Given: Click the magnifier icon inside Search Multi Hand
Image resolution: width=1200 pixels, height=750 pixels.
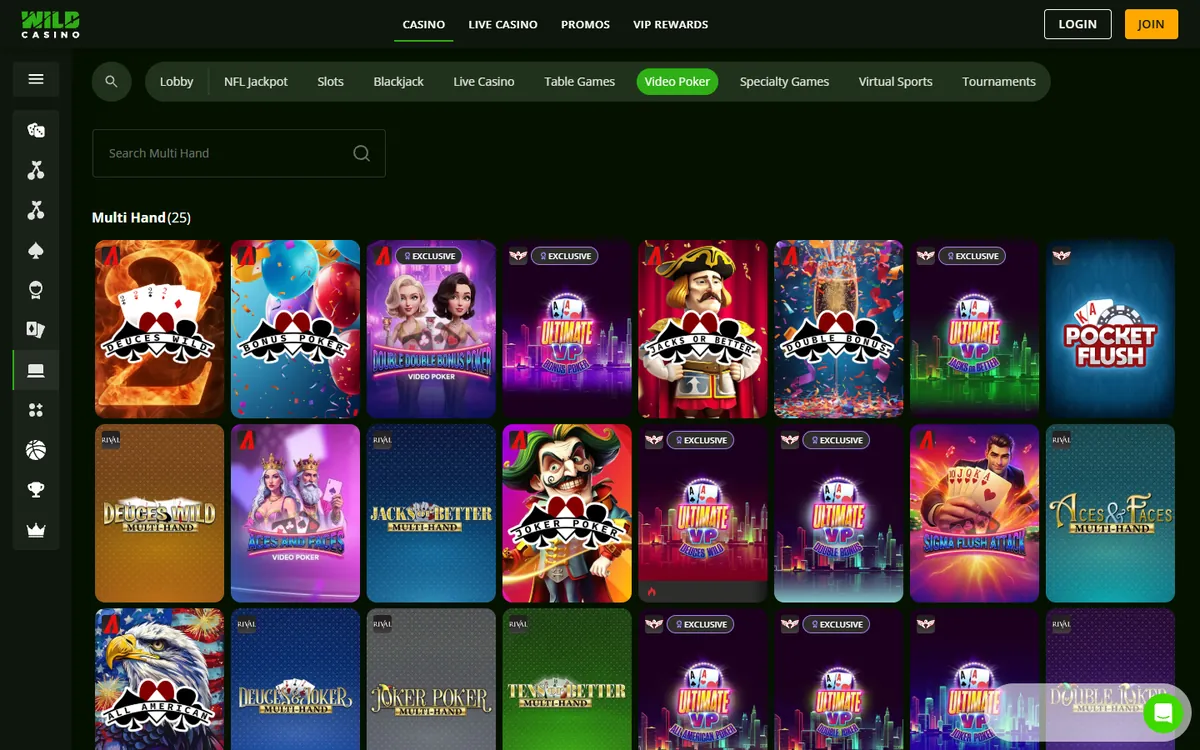Looking at the screenshot, I should [362, 153].
